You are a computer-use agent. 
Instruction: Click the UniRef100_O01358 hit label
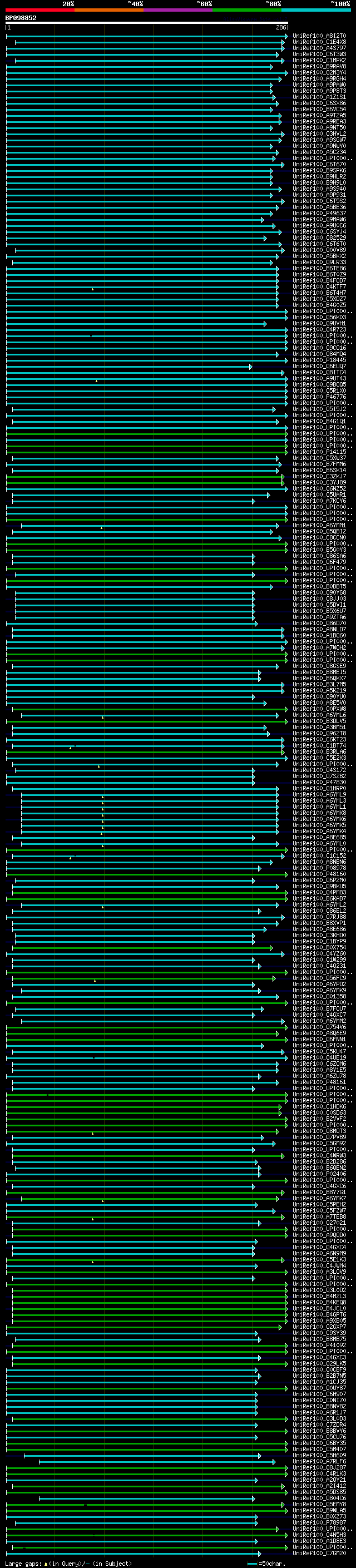pos(319,997)
